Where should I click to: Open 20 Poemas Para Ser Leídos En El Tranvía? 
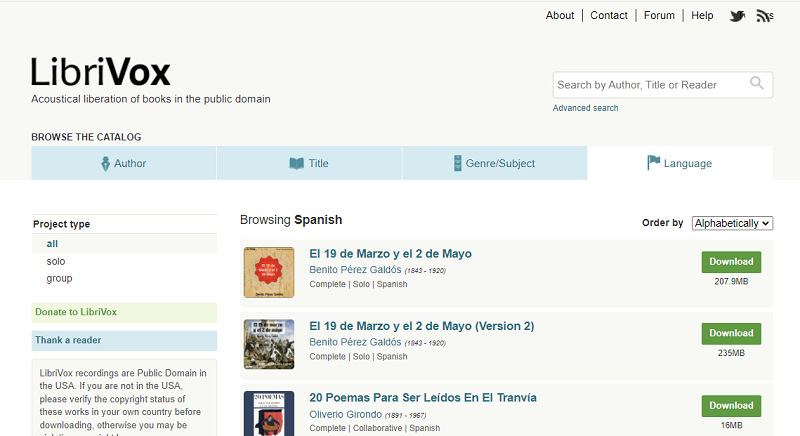[x=423, y=398]
